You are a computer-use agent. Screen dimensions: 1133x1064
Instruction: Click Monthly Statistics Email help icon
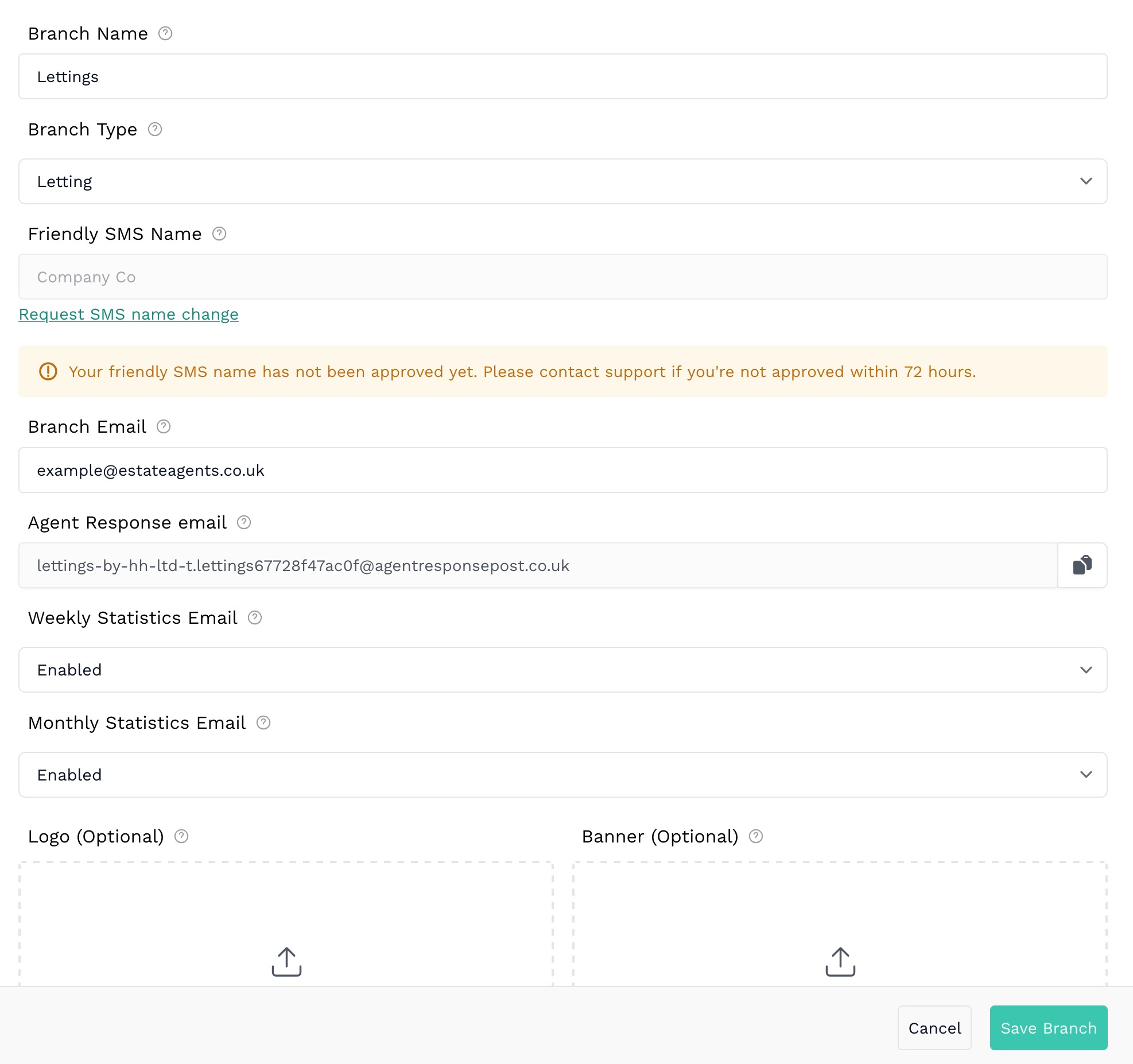(263, 723)
